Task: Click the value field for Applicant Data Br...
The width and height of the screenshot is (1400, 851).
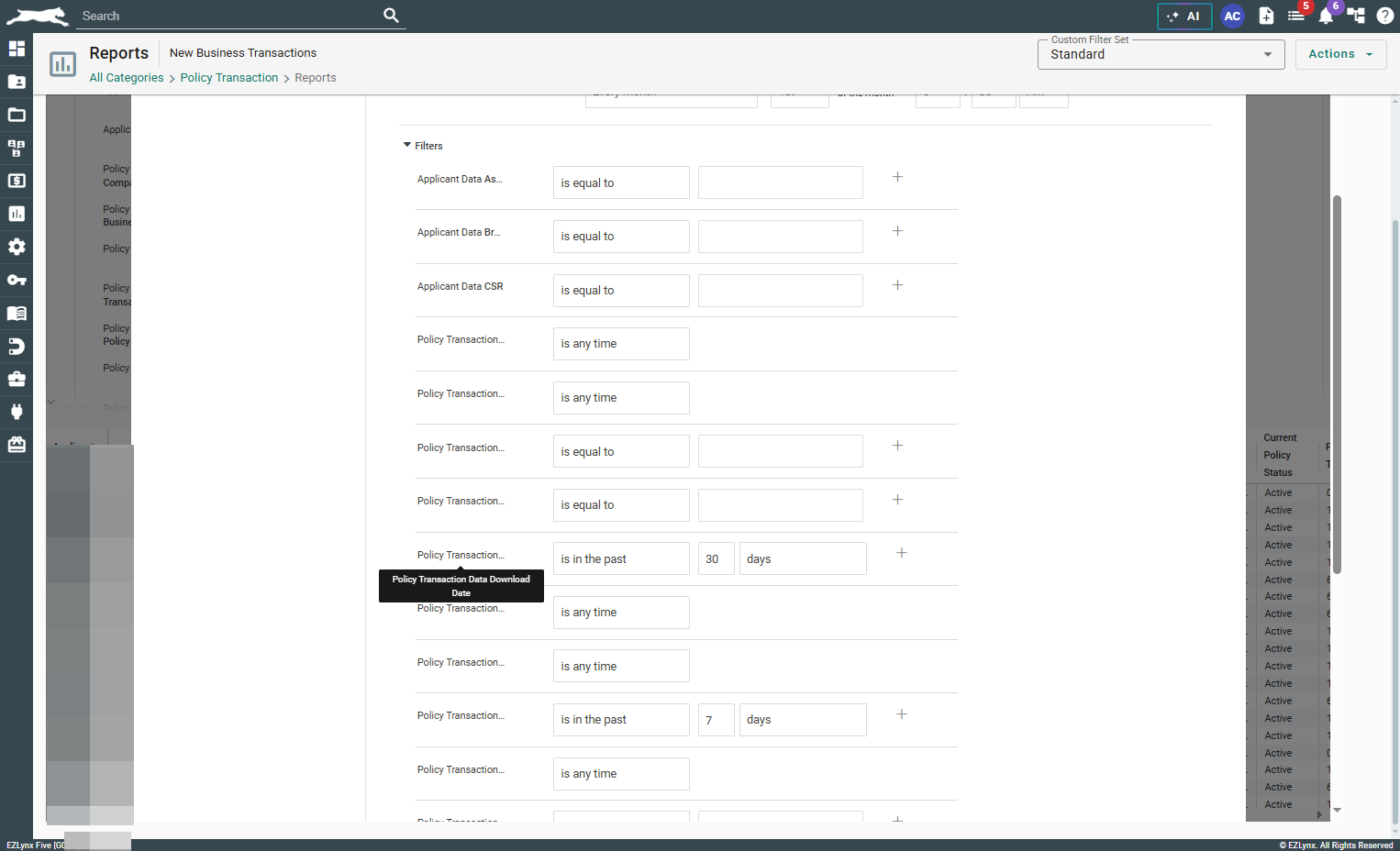Action: (781, 237)
